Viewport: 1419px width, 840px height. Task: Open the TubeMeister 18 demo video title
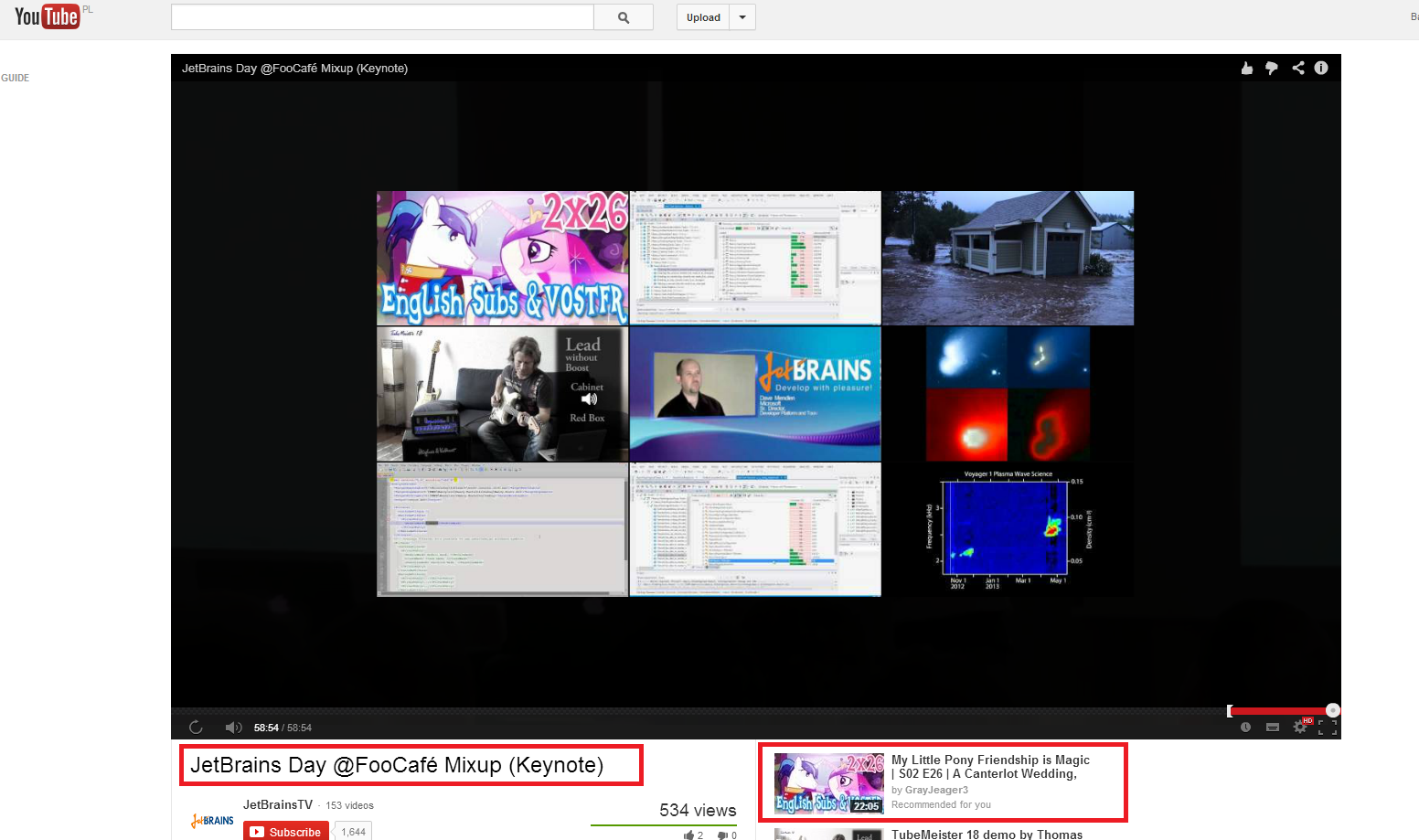pos(987,835)
